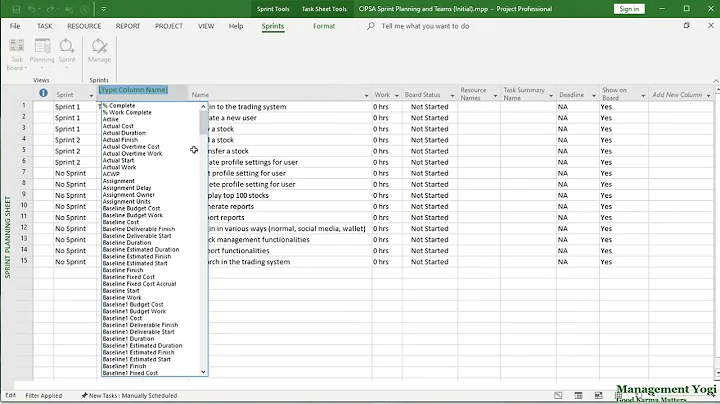Open the Name column filter dropdown
Viewport: 720px width, 404px height.
(x=366, y=95)
